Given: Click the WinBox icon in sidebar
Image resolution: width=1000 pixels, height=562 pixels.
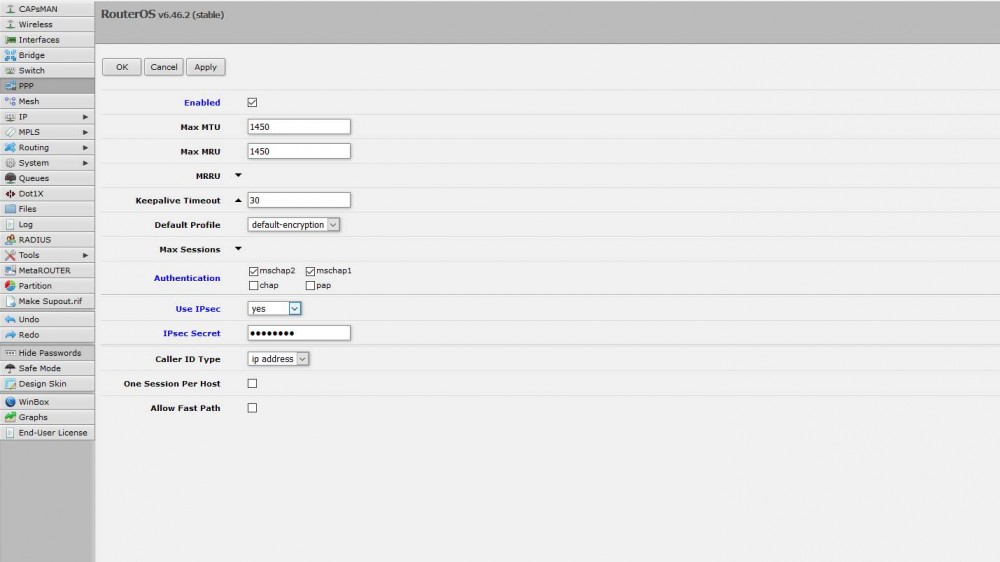Looking at the screenshot, I should (x=10, y=402).
